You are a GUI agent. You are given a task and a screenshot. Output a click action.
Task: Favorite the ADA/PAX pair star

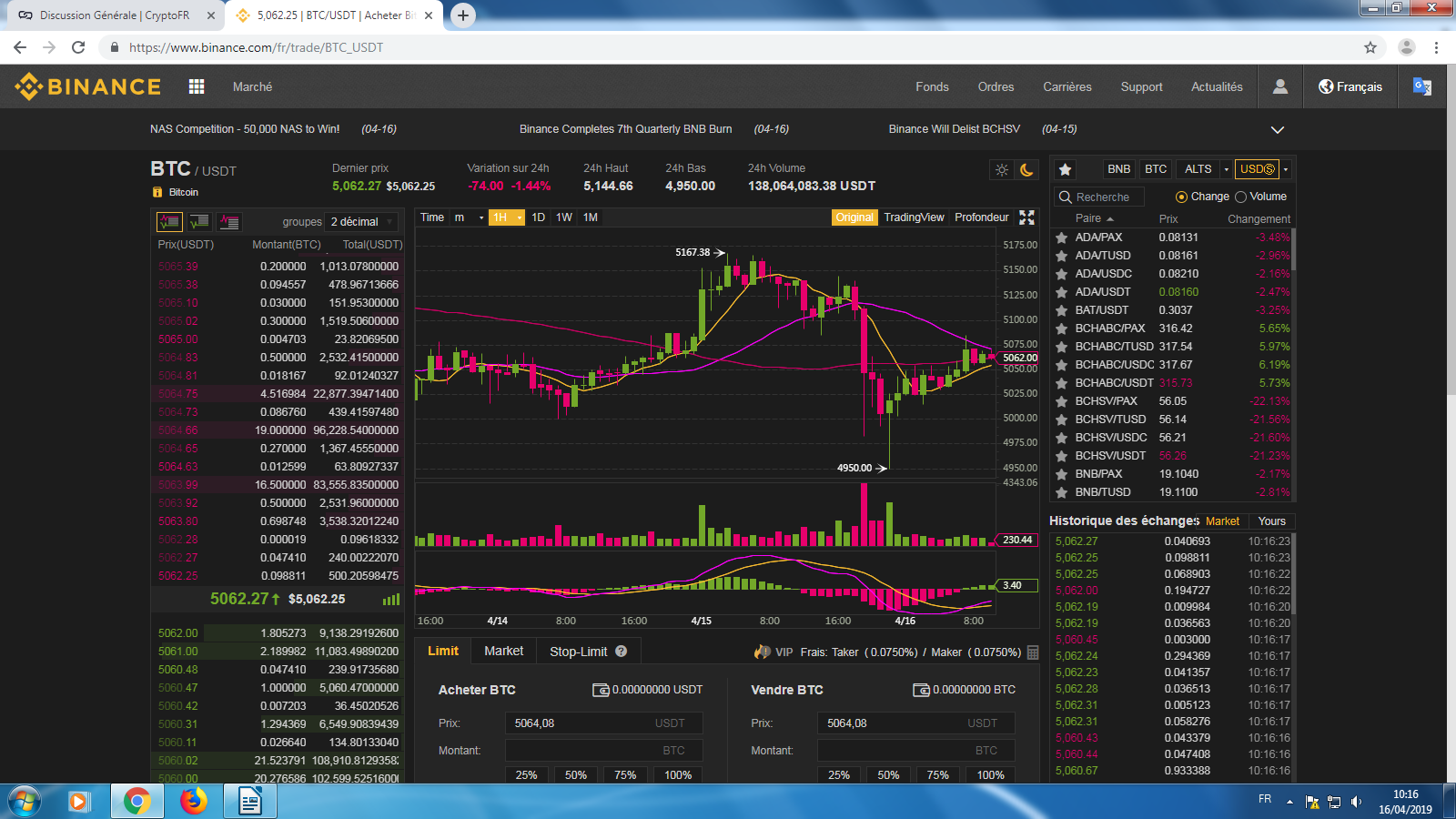click(1061, 238)
